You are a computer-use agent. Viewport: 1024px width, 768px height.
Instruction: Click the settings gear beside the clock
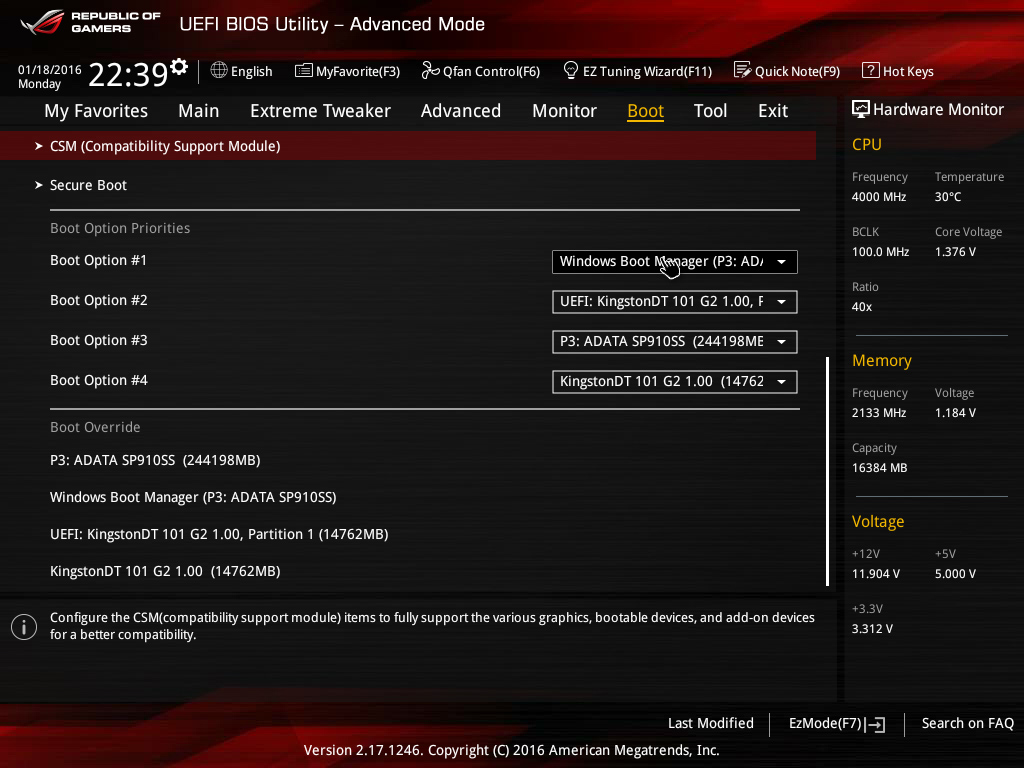[179, 67]
